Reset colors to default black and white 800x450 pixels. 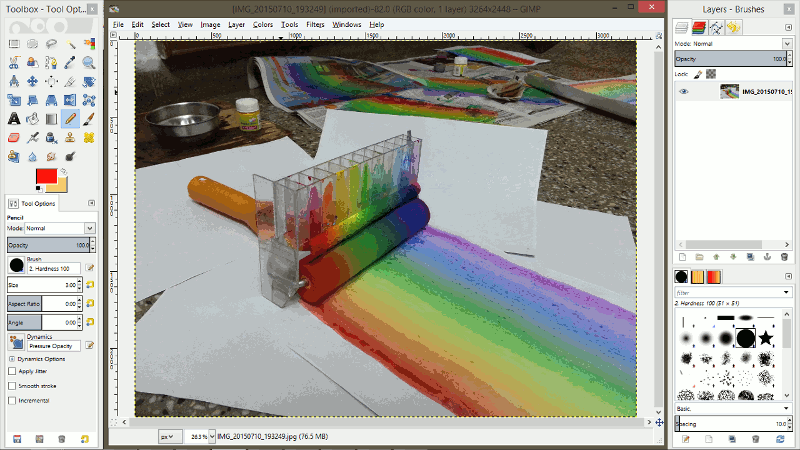[39, 189]
